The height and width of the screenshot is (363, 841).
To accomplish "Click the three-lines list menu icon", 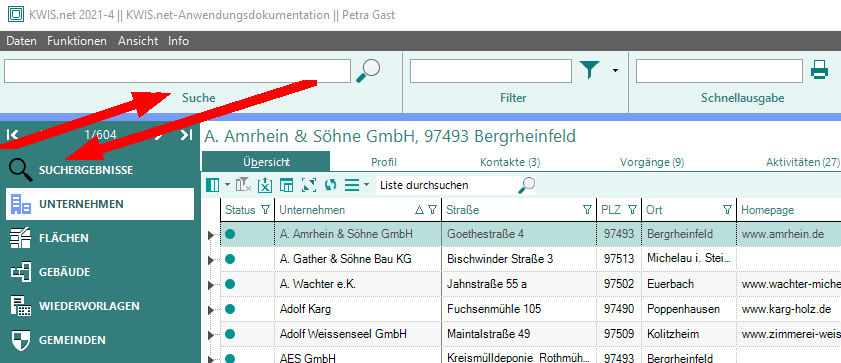I will click(352, 185).
